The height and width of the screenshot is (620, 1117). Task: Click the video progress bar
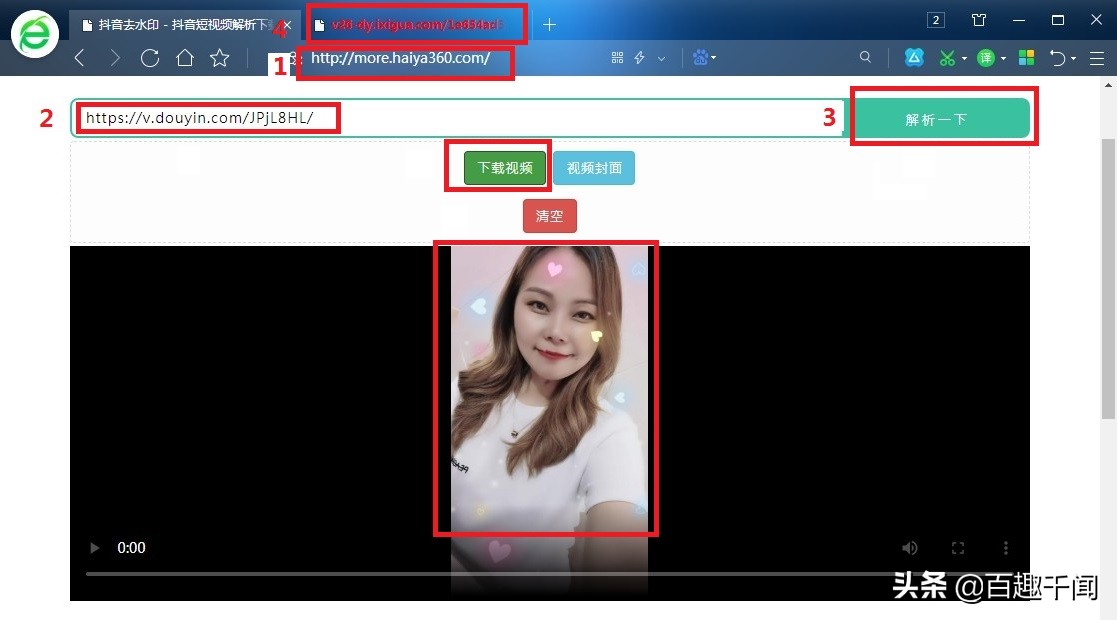(548, 573)
